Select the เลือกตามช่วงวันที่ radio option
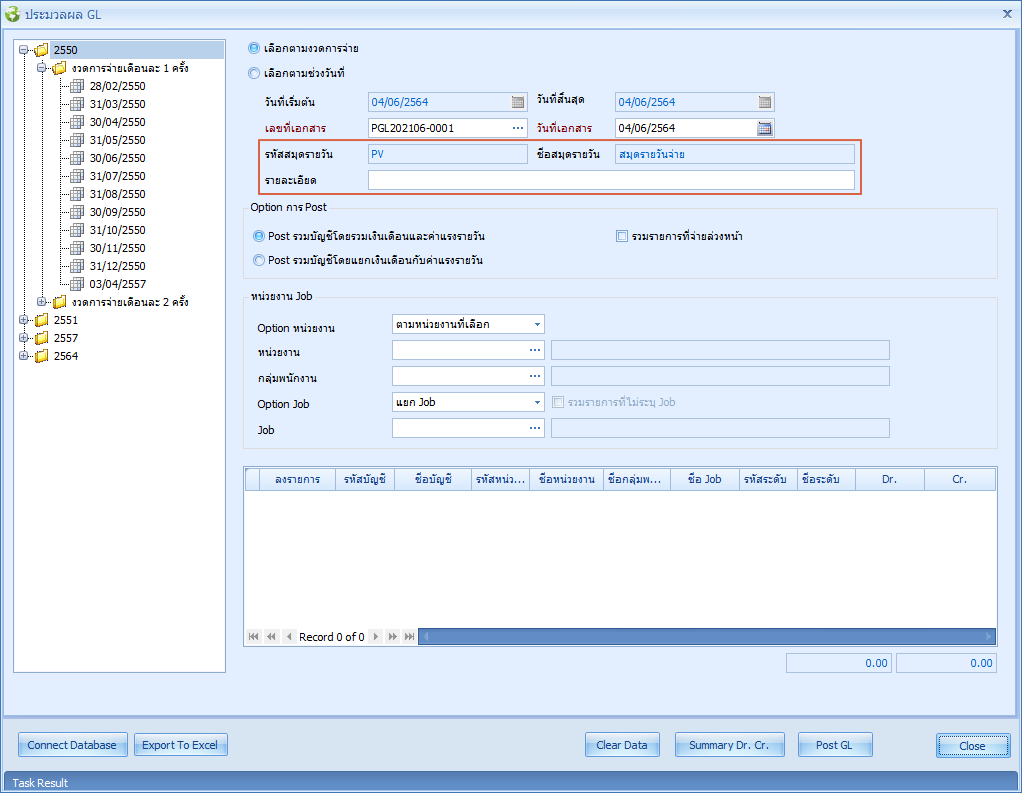The width and height of the screenshot is (1022, 793). [x=254, y=74]
